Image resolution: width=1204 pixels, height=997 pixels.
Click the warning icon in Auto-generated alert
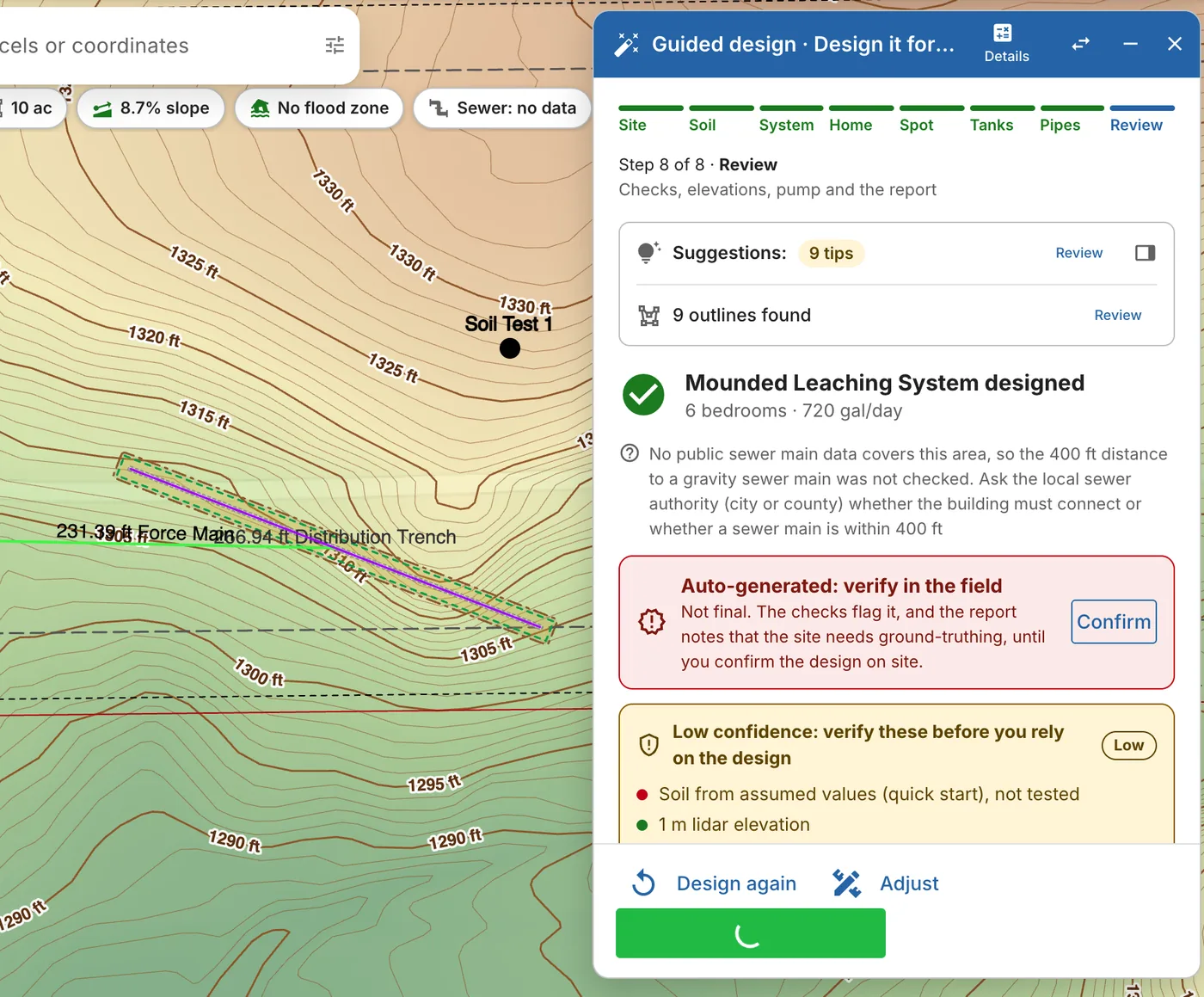point(651,622)
